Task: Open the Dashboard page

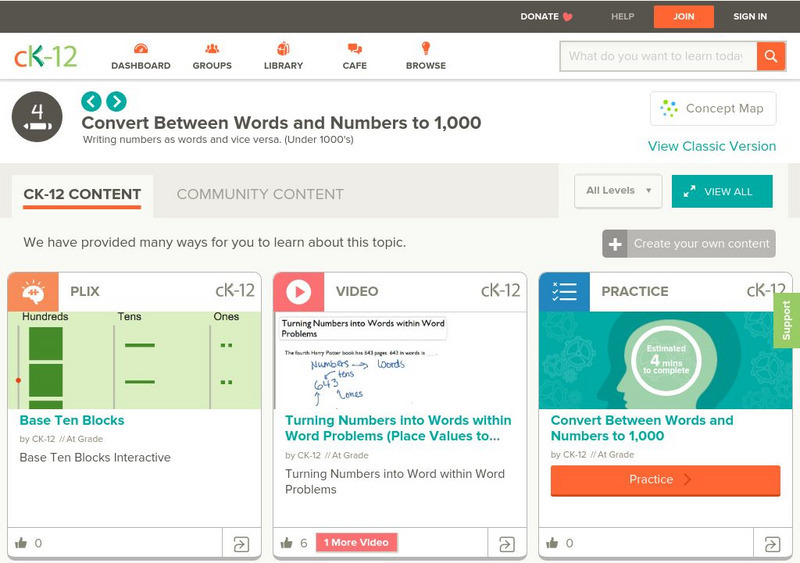Action: 141,56
